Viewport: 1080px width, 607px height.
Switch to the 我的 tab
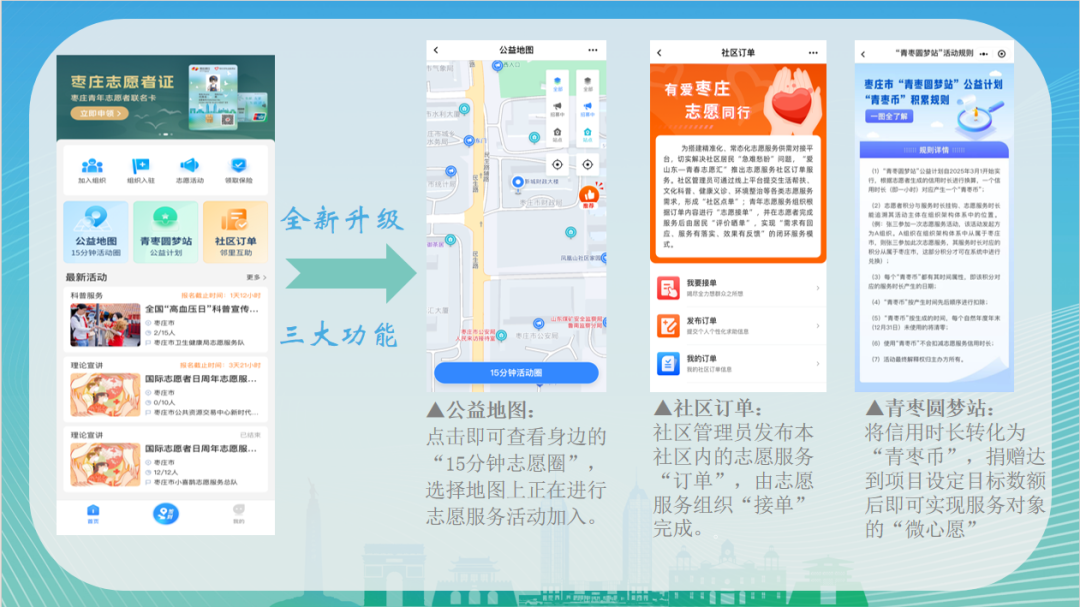[238, 514]
